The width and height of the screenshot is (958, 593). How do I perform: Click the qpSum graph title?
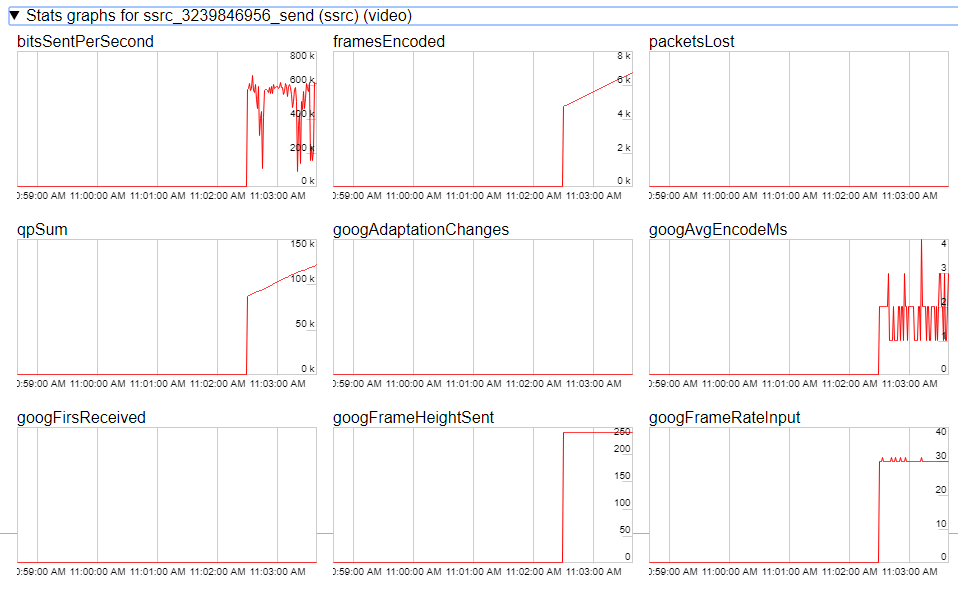(43, 230)
